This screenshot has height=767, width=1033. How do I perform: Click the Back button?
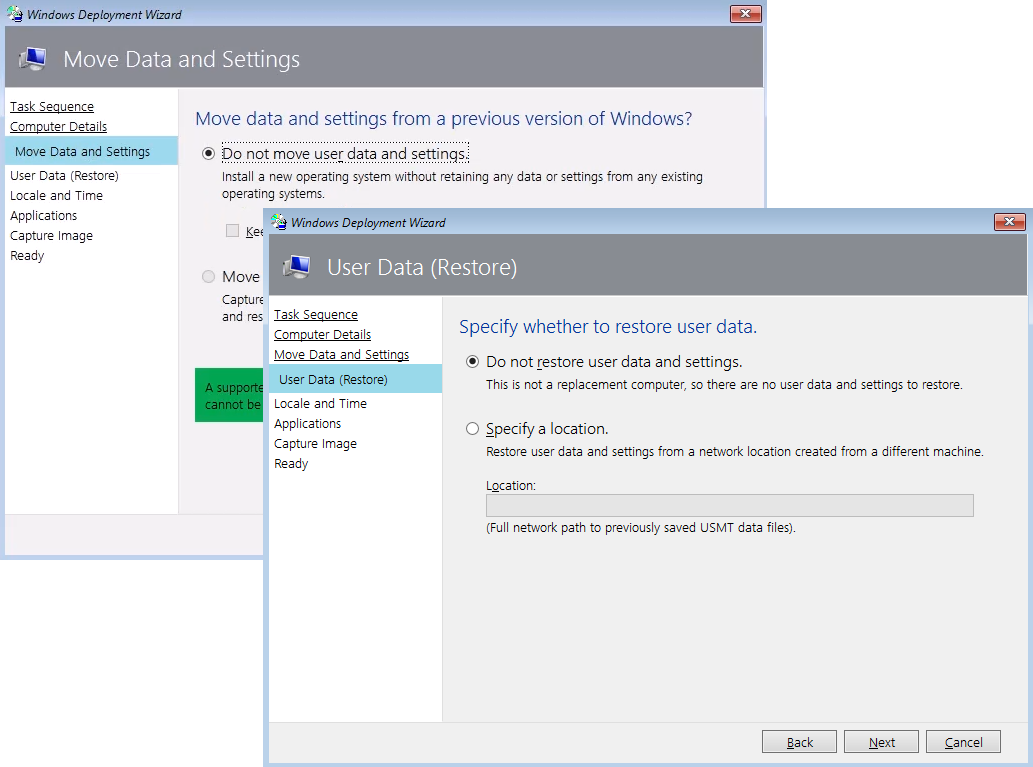799,742
